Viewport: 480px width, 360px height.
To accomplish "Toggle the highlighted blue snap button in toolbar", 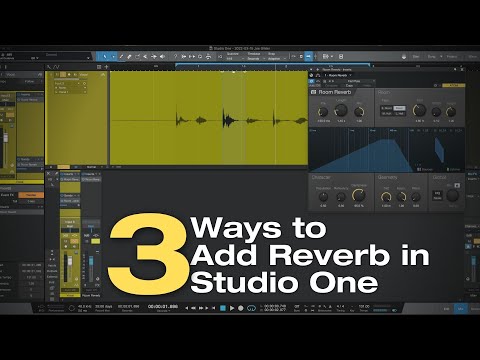I will click(309, 57).
